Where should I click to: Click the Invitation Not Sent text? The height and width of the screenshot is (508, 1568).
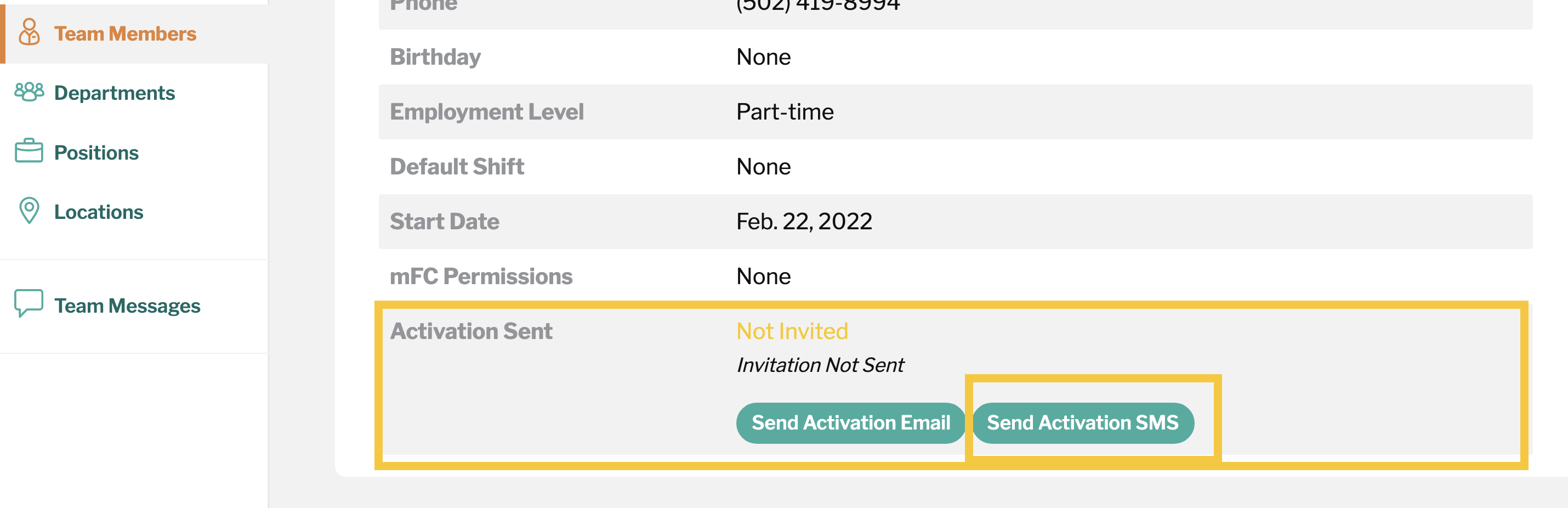(x=820, y=365)
